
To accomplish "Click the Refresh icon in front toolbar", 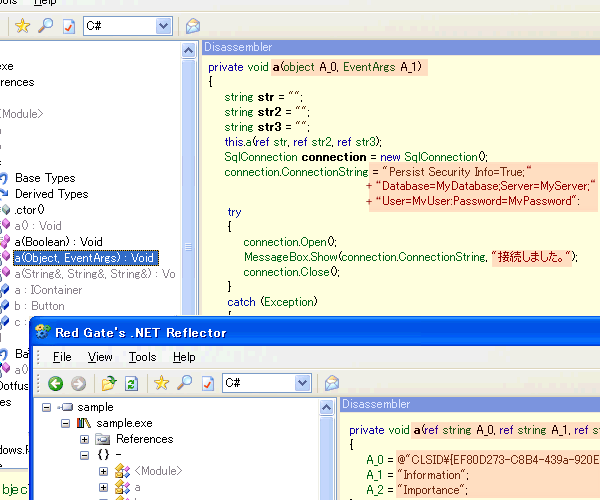I will pyautogui.click(x=131, y=383).
